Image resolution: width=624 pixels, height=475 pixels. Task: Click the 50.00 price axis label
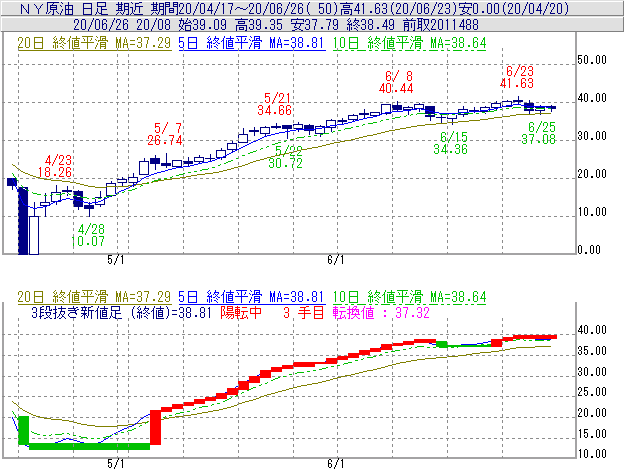(592, 60)
